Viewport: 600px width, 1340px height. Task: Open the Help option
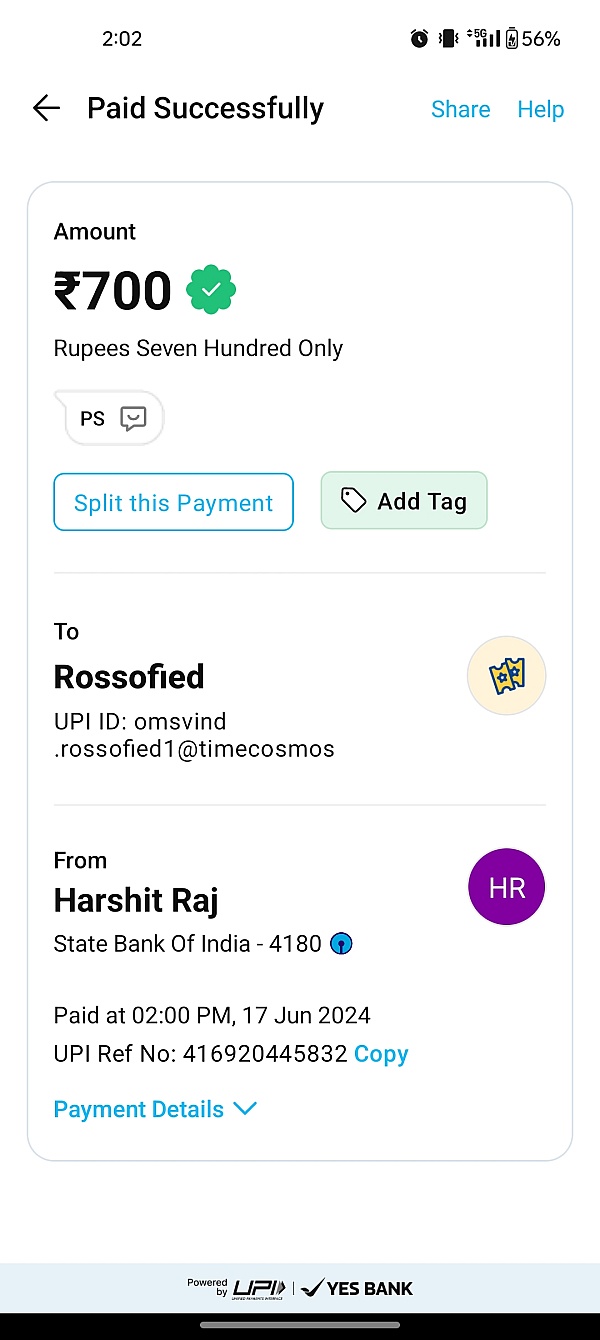(x=541, y=109)
